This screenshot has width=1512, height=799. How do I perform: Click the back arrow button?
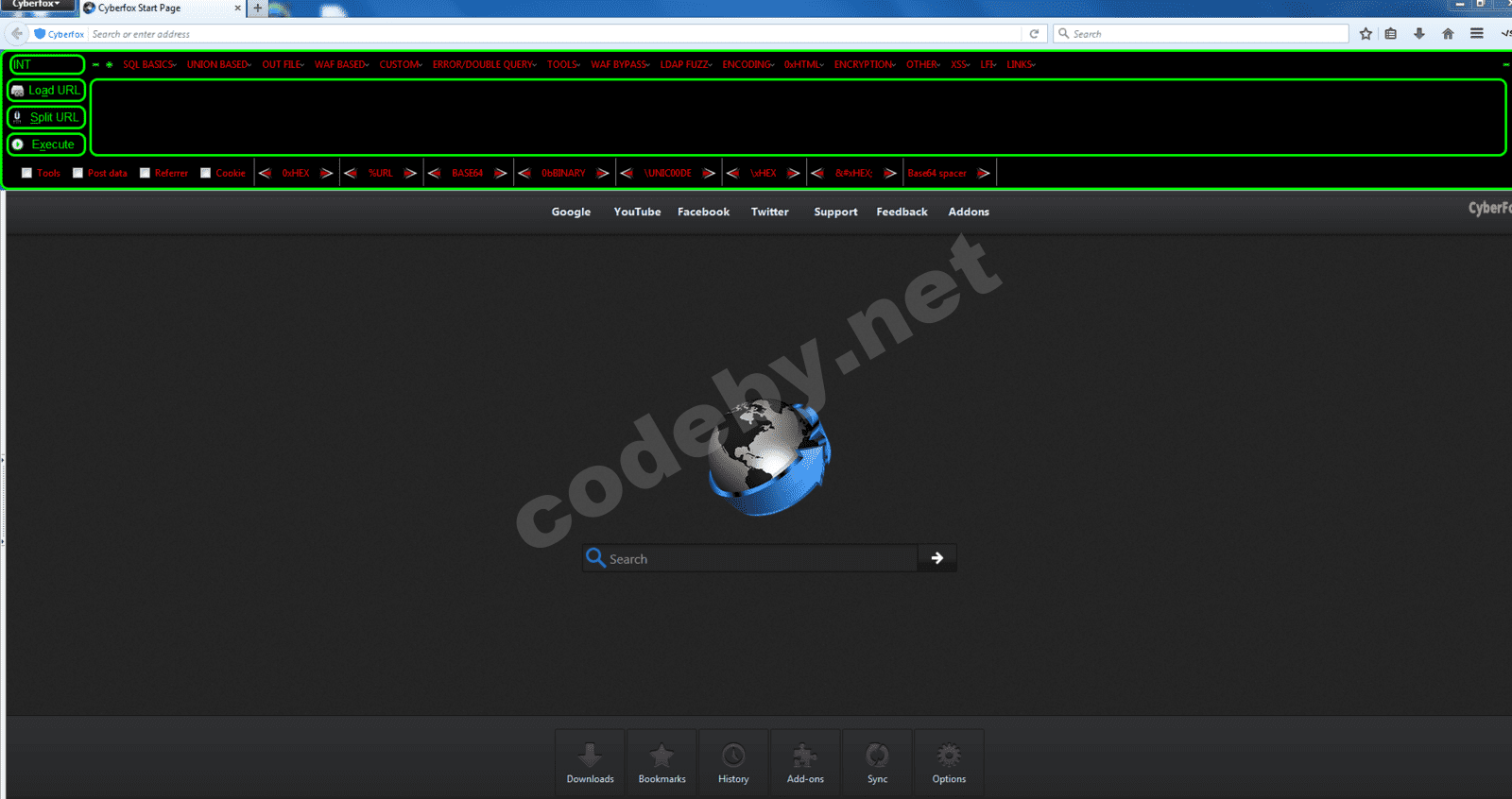tap(16, 34)
